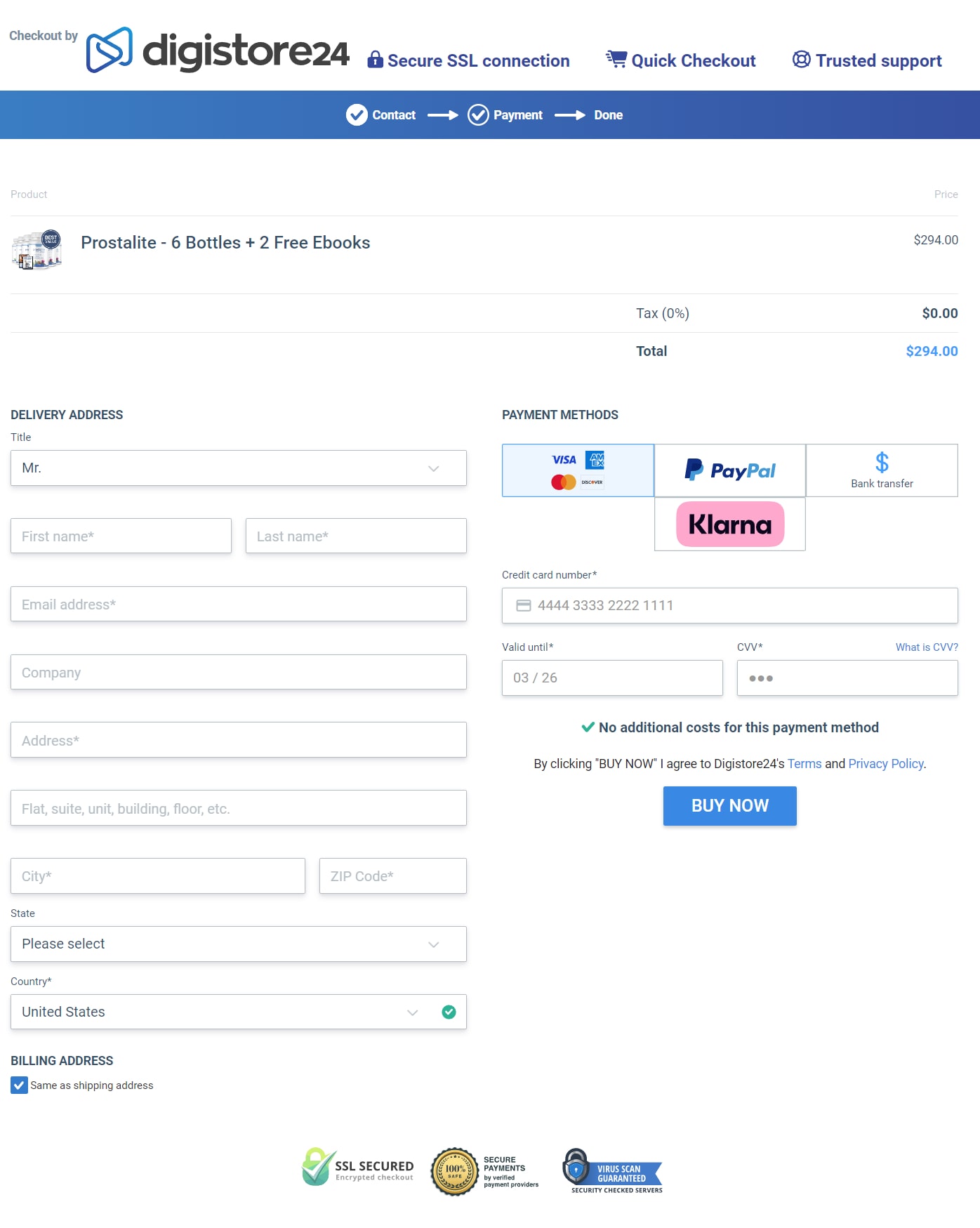Click the Contact step checkmark icon
Viewport: 980px width, 1228px height.
[357, 114]
